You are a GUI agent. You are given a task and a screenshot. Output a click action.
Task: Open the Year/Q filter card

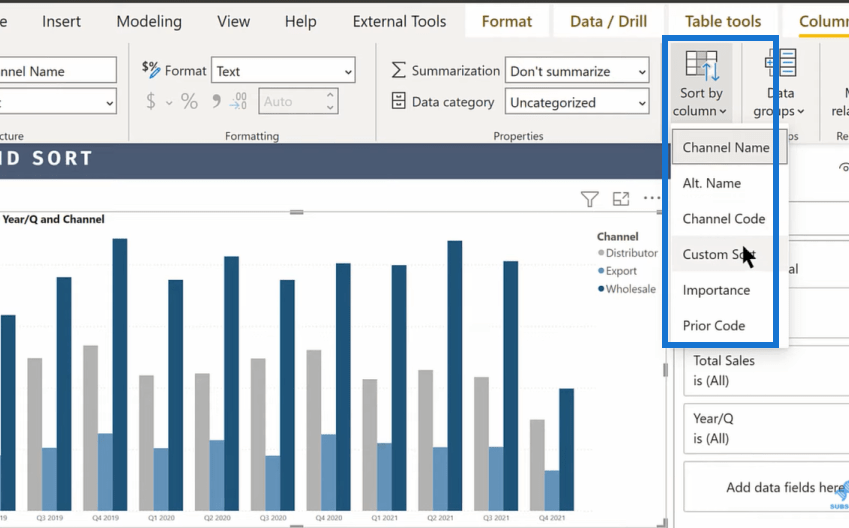tap(766, 429)
